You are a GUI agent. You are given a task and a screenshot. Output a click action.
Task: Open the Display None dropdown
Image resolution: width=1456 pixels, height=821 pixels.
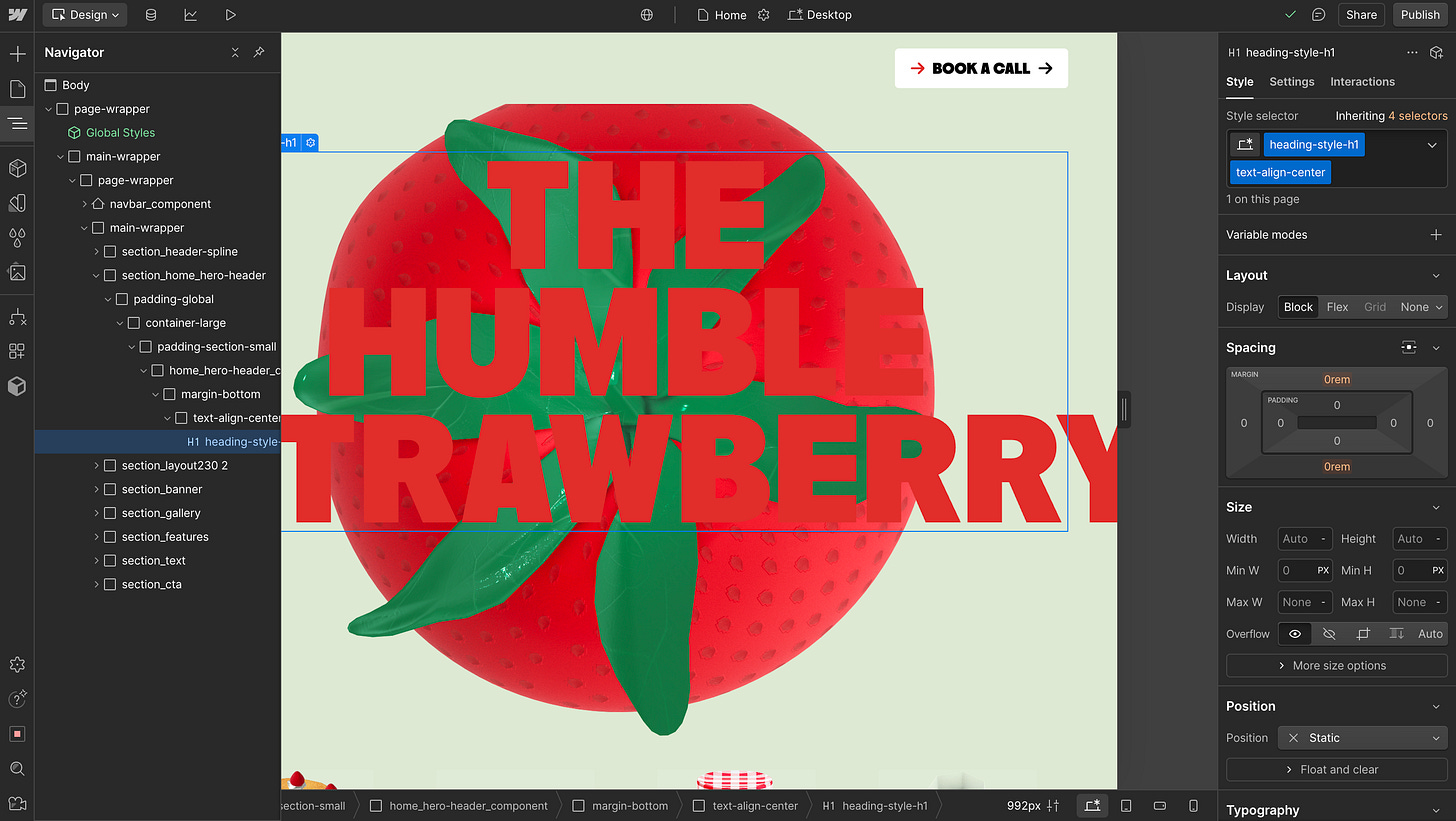pos(1421,307)
